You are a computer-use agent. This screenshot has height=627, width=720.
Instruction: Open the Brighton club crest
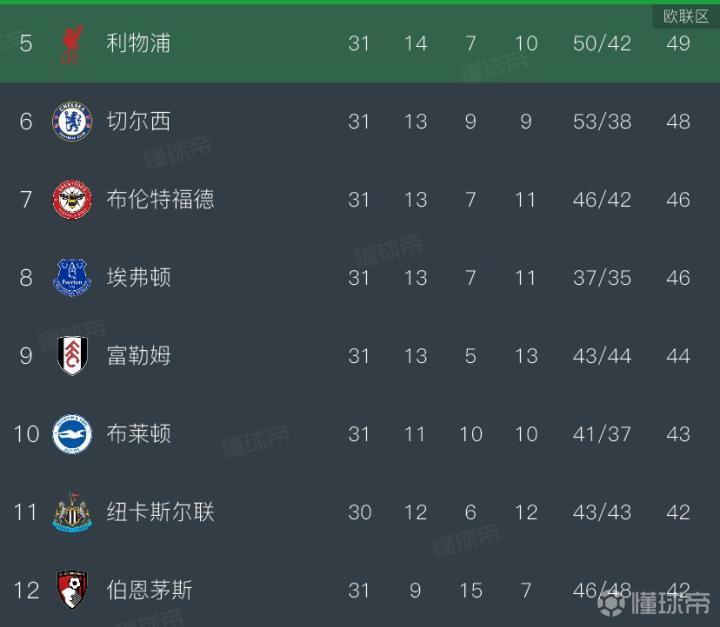72,434
